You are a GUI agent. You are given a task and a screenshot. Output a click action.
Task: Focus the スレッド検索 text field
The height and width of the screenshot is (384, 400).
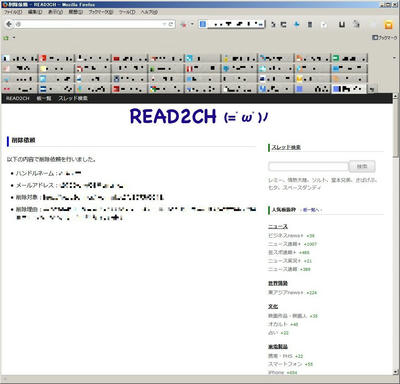coord(308,166)
